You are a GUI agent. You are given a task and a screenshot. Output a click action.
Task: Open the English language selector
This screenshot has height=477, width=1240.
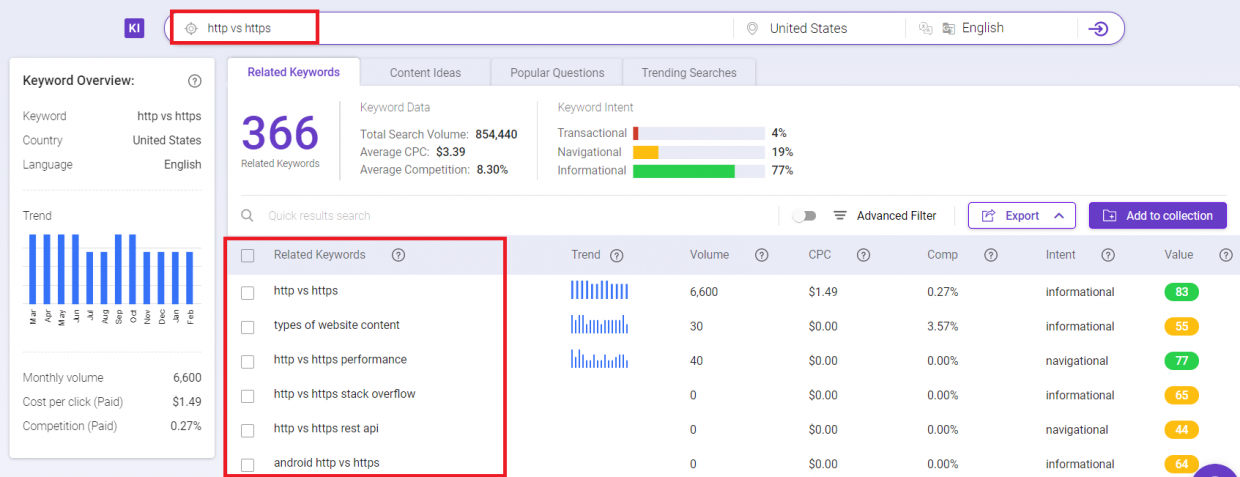pyautogui.click(x=982, y=28)
